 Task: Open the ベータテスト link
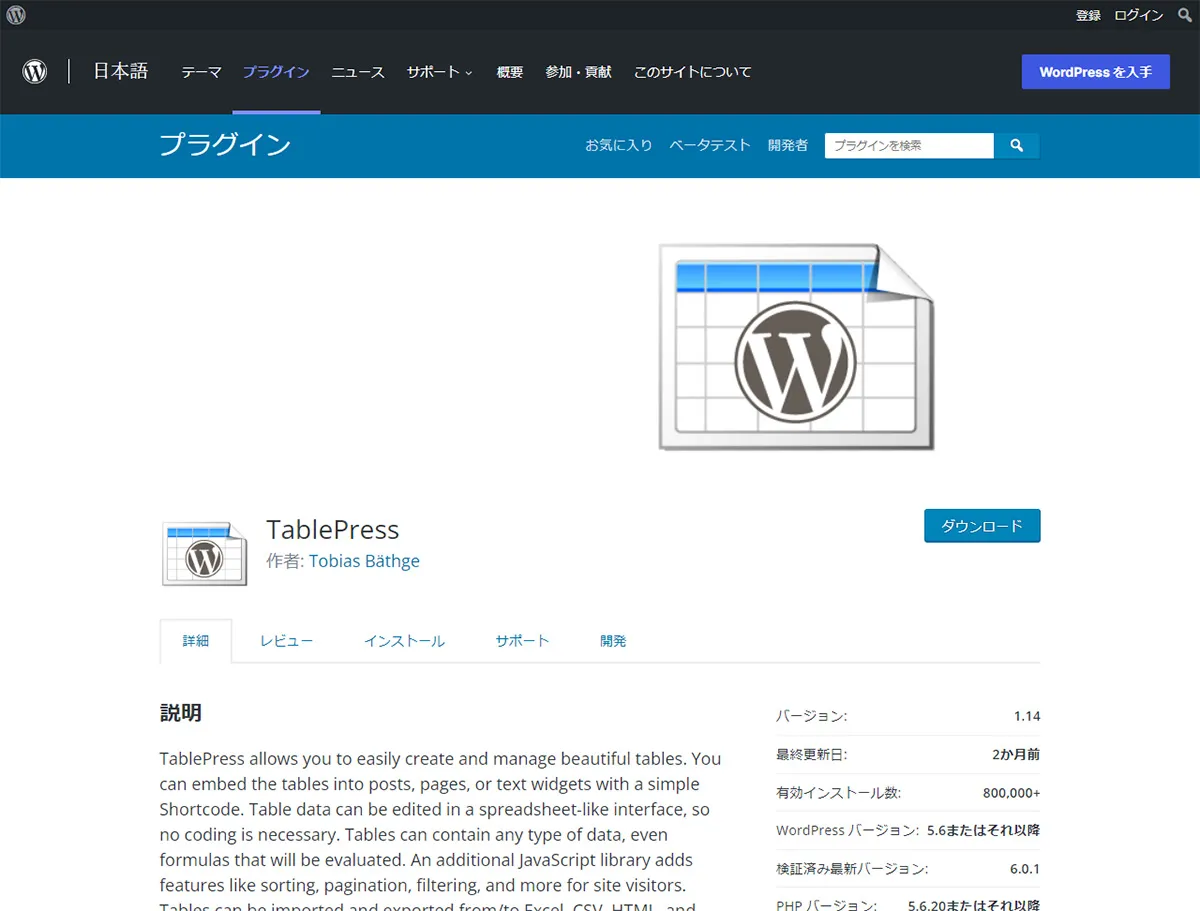click(709, 145)
